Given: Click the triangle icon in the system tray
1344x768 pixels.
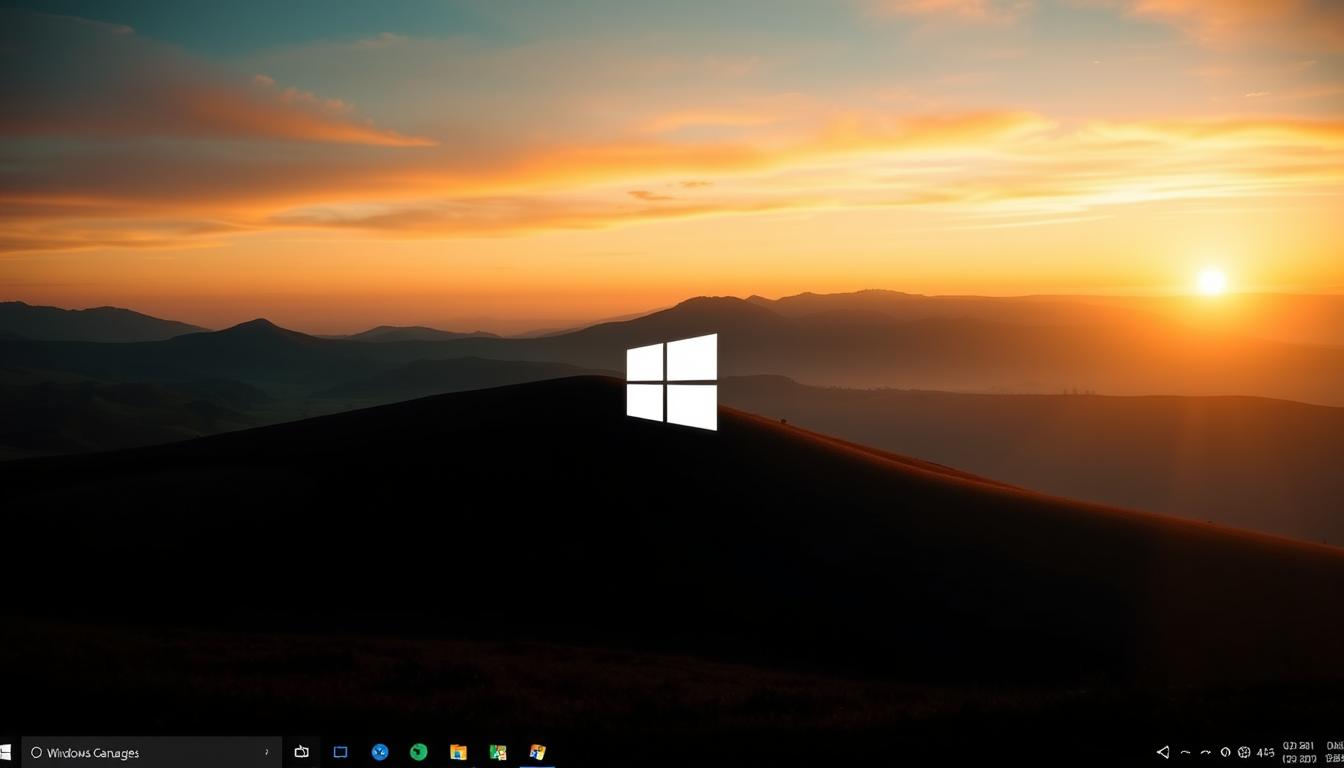Looking at the screenshot, I should pyautogui.click(x=1163, y=752).
